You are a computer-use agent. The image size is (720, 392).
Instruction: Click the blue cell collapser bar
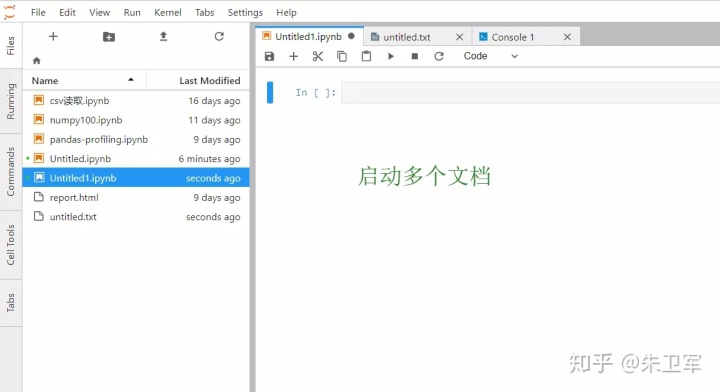tap(270, 92)
